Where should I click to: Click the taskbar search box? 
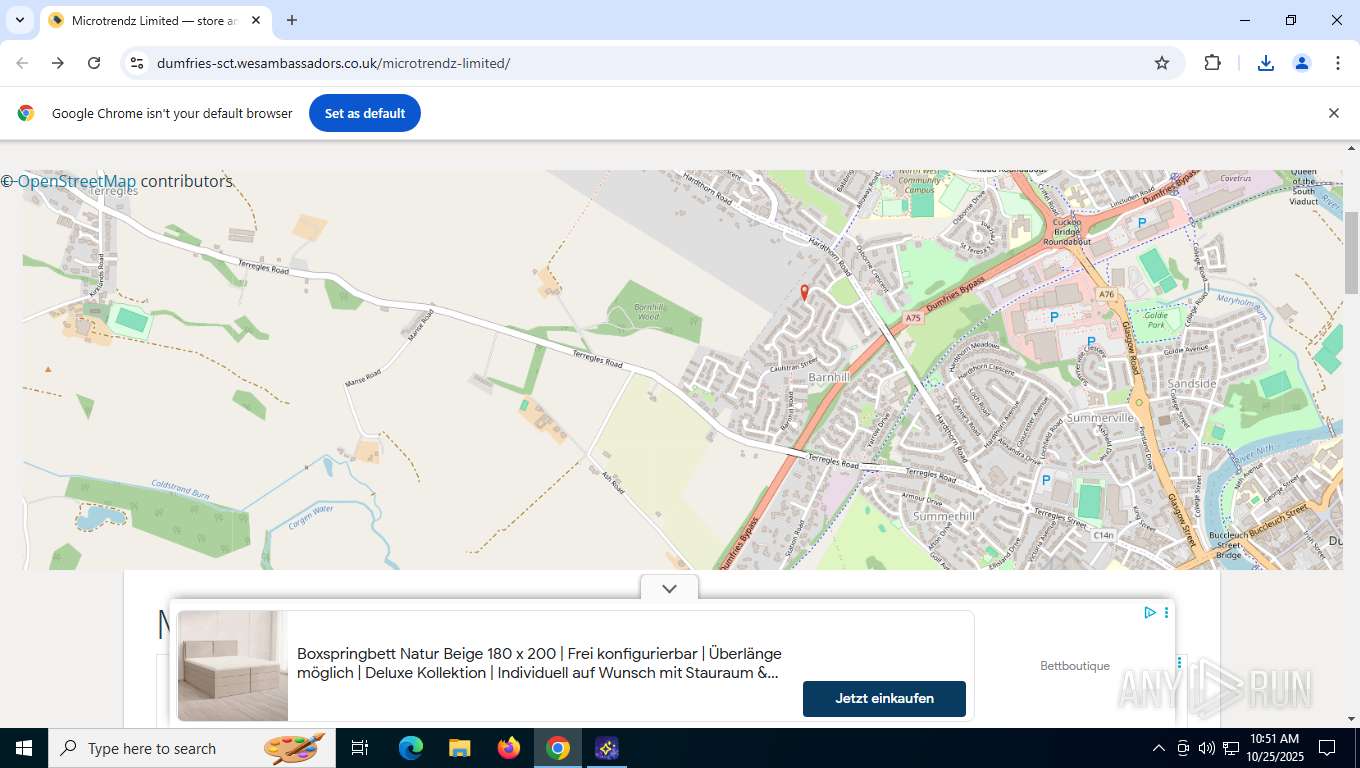[190, 748]
